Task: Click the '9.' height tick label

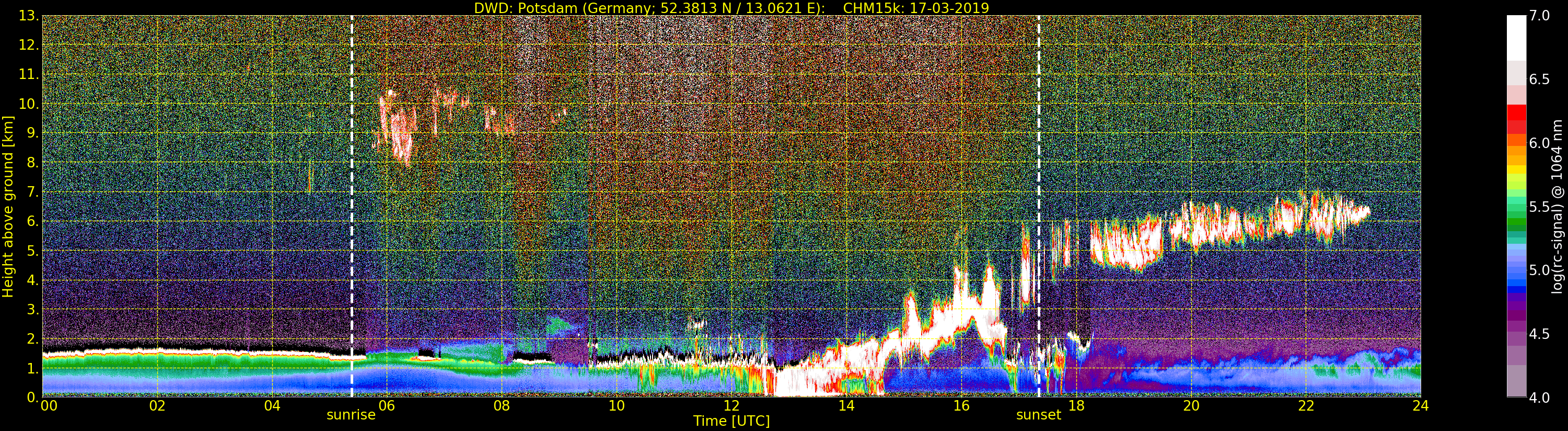Action: [x=32, y=133]
